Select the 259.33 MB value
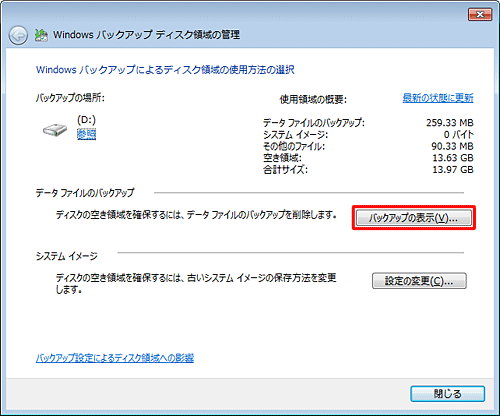 450,123
